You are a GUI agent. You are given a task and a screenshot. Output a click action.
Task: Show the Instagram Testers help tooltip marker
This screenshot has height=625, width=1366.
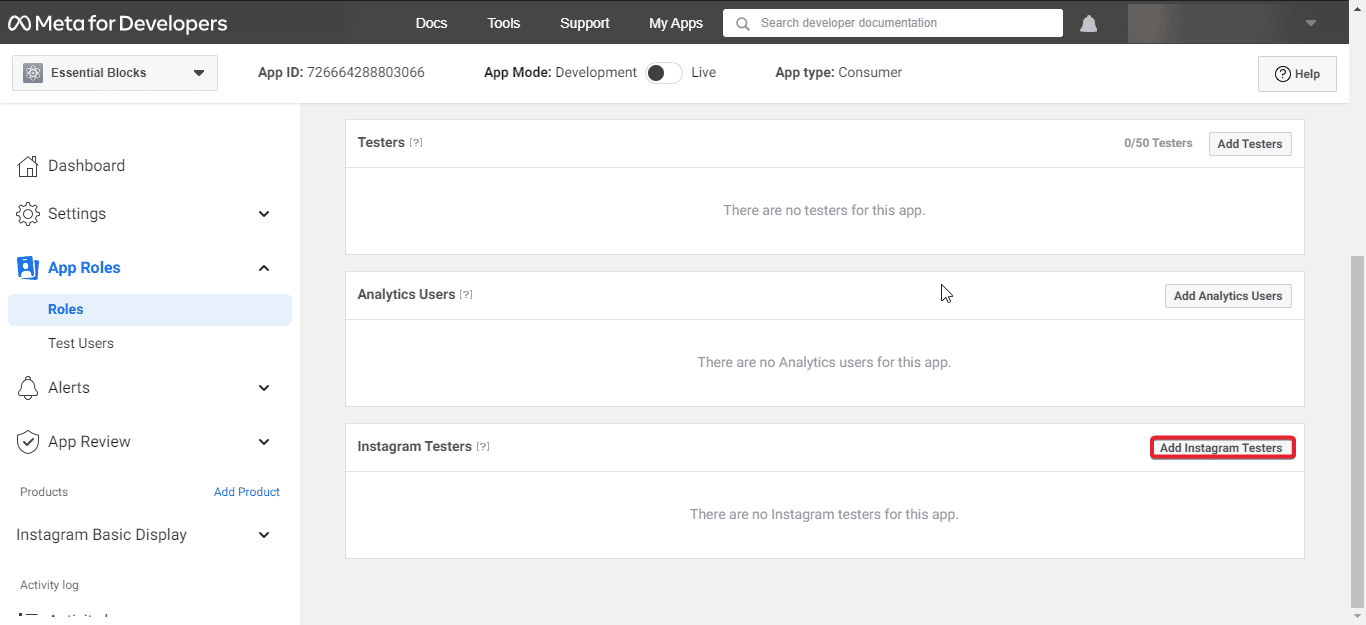point(483,447)
